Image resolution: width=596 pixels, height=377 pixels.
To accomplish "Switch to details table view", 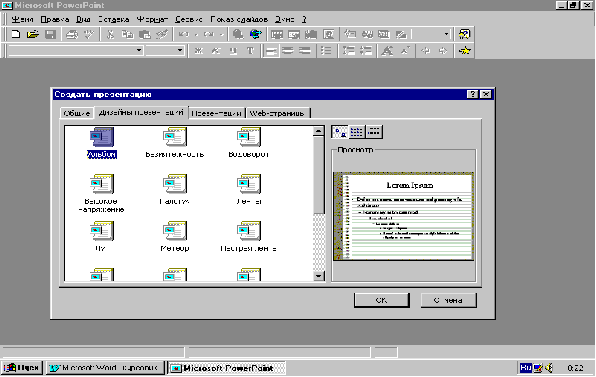I will click(374, 132).
